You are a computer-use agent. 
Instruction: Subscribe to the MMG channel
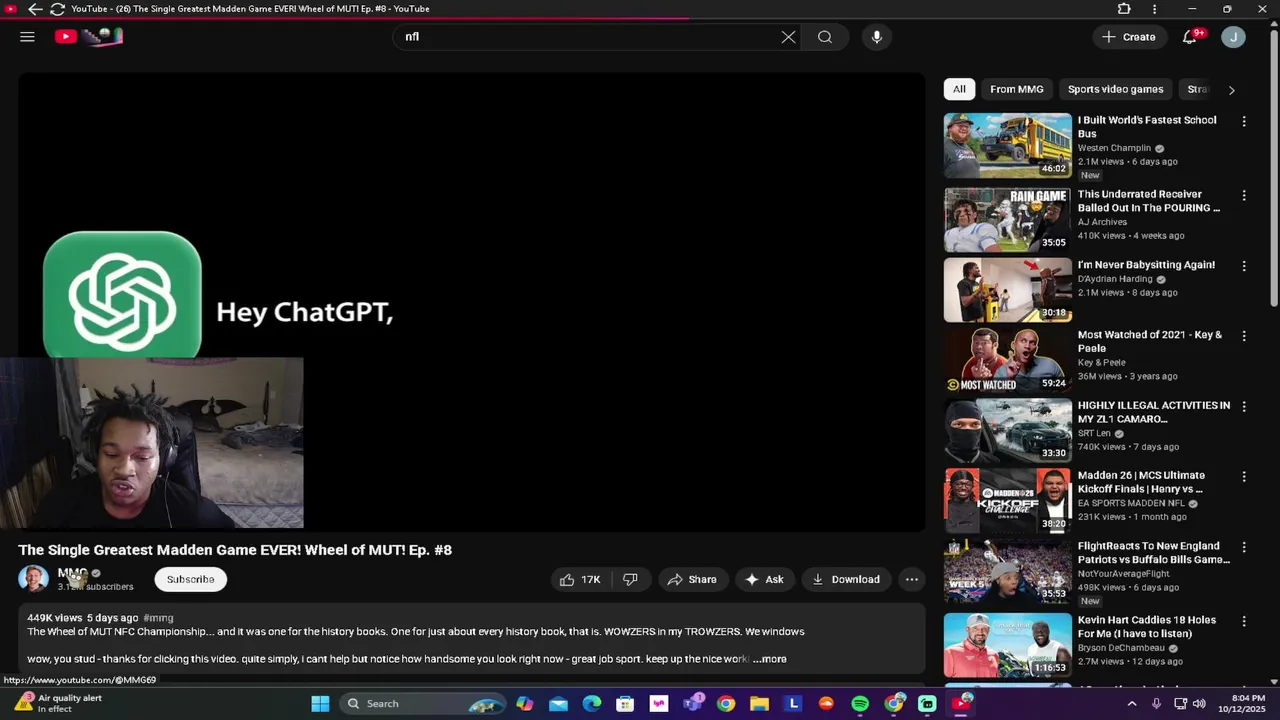(190, 579)
